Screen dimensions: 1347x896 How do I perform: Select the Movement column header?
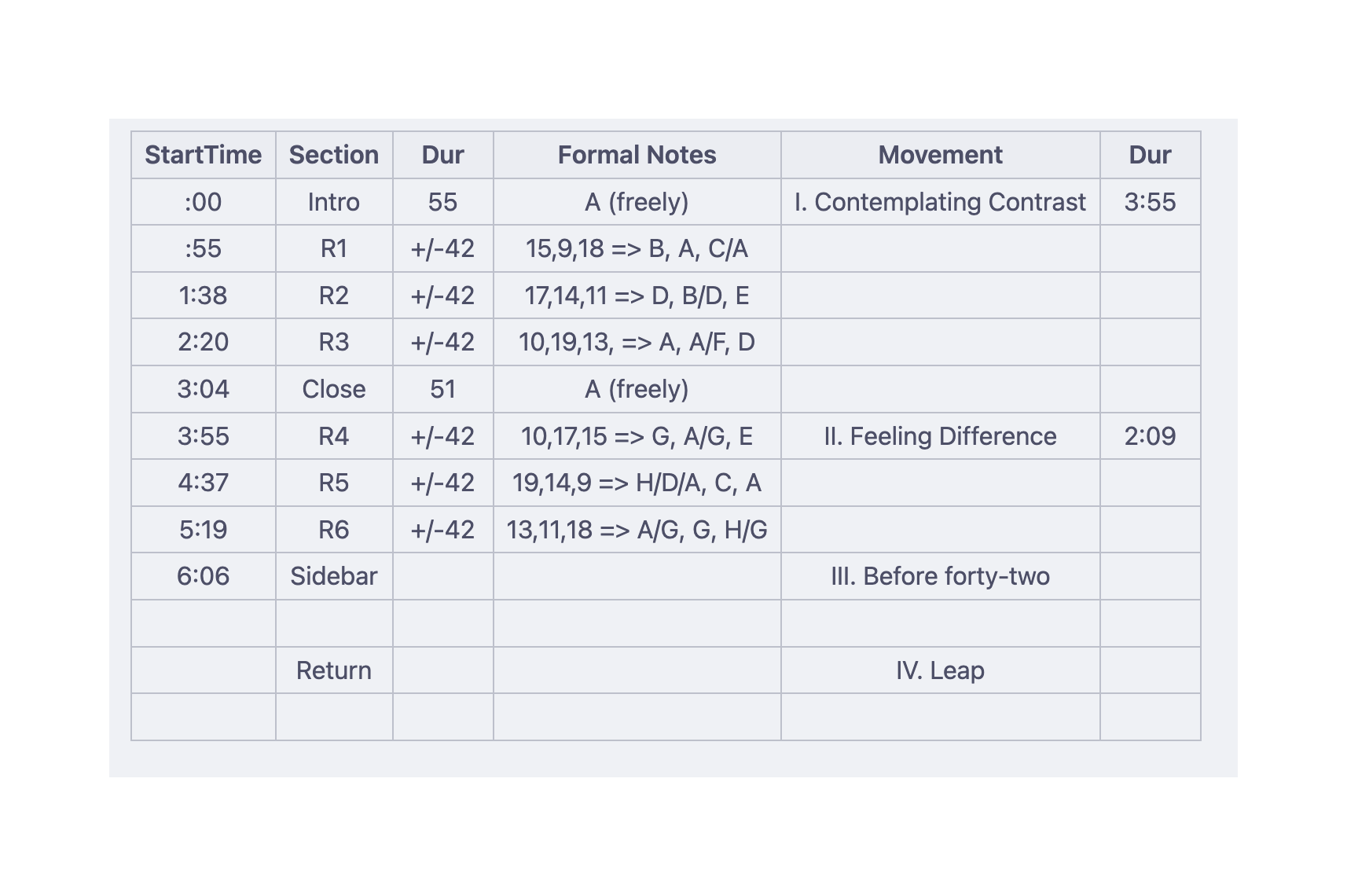[x=941, y=155]
